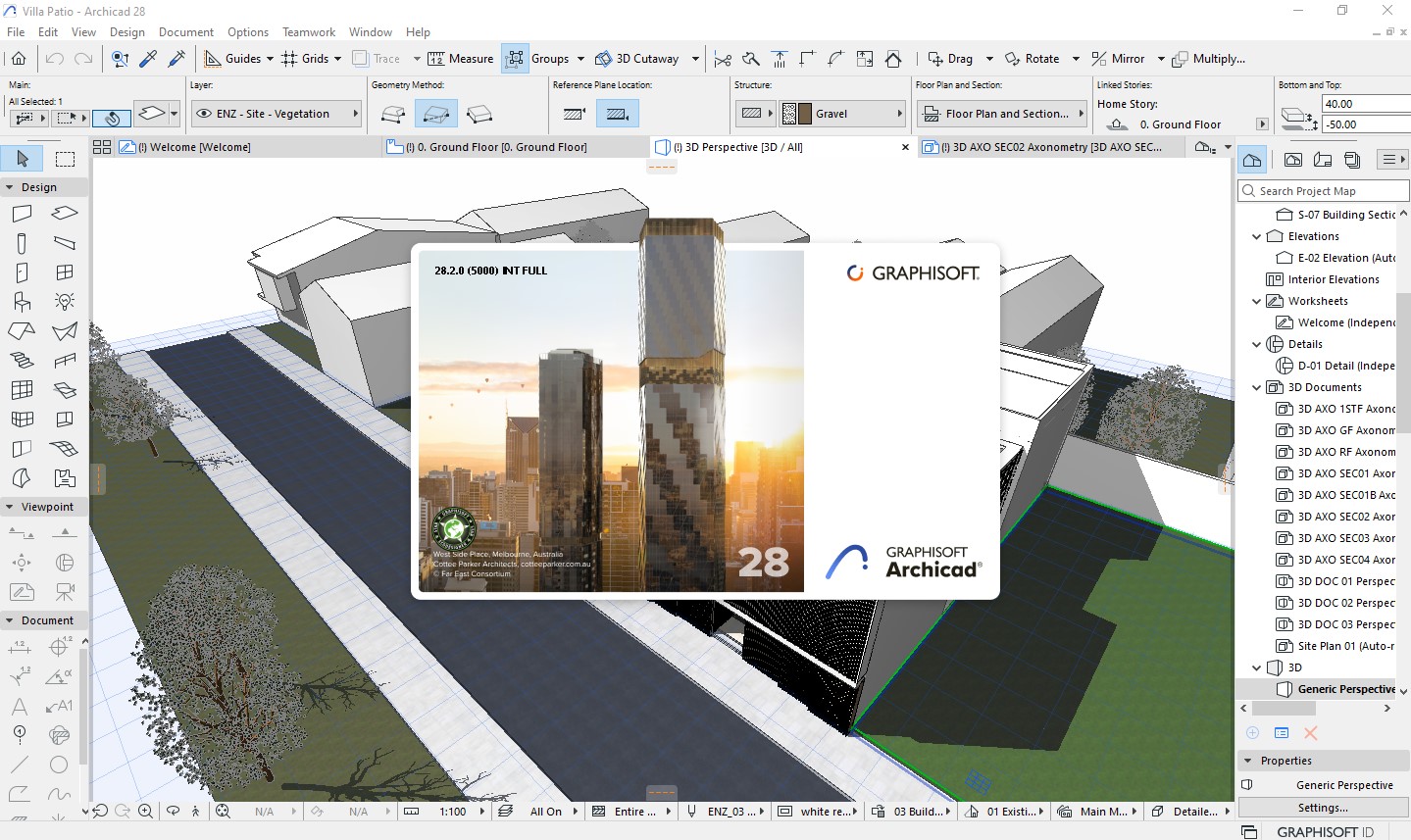1411x840 pixels.
Task: Click the Measure tool
Action: click(460, 59)
